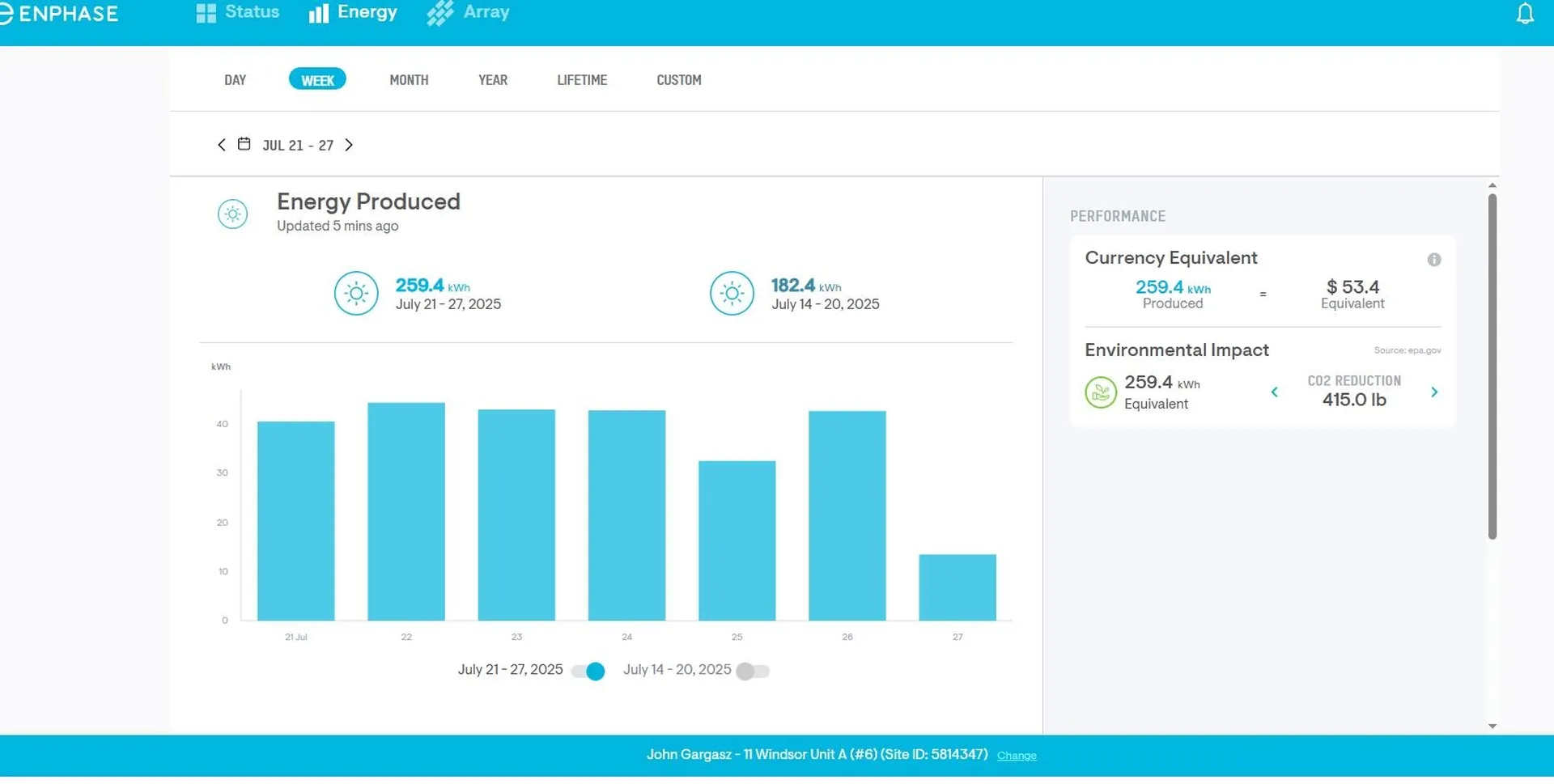
Task: Open the Status tab
Action: coord(238,13)
